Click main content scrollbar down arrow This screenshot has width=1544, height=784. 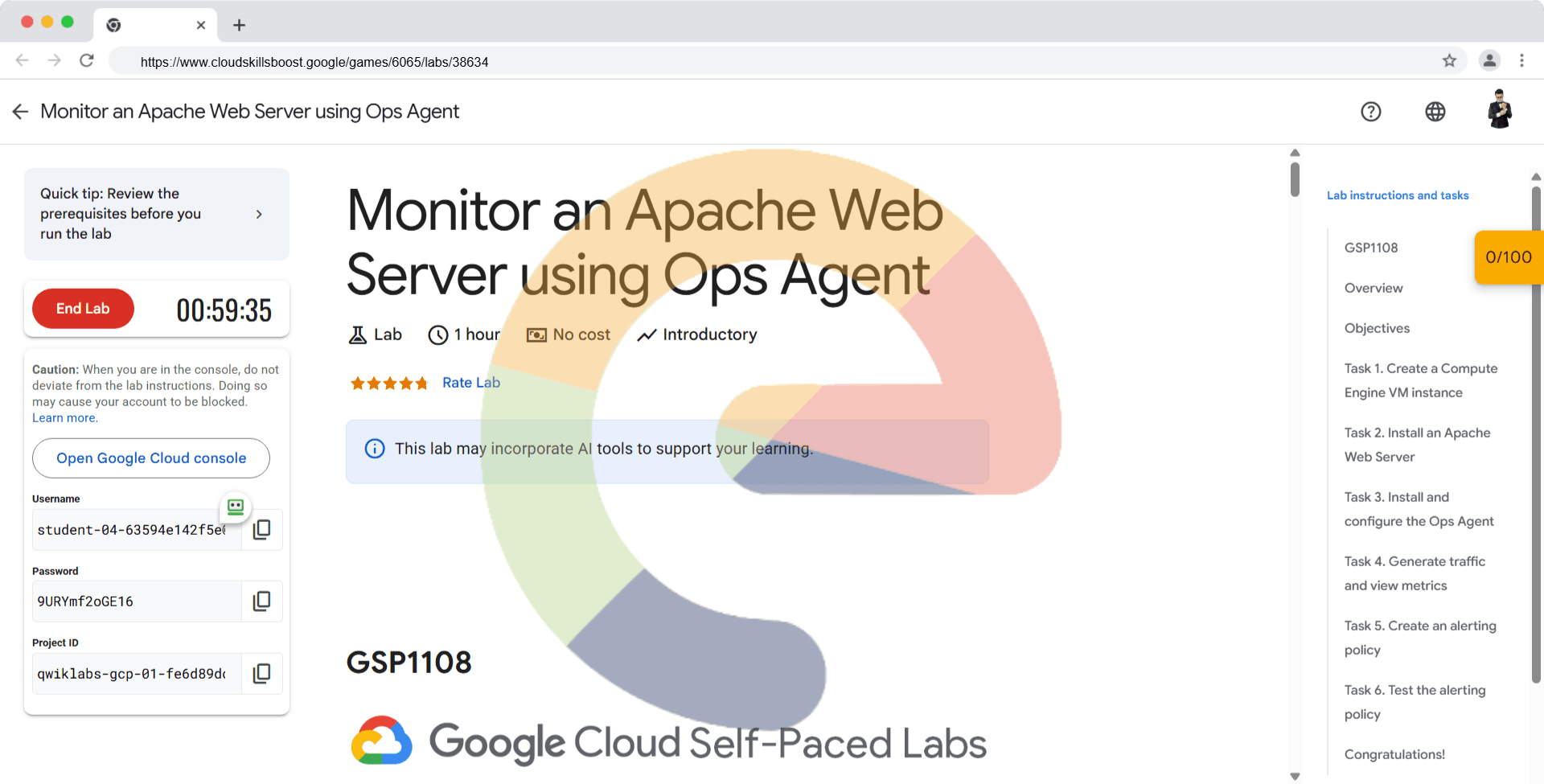(x=1295, y=776)
